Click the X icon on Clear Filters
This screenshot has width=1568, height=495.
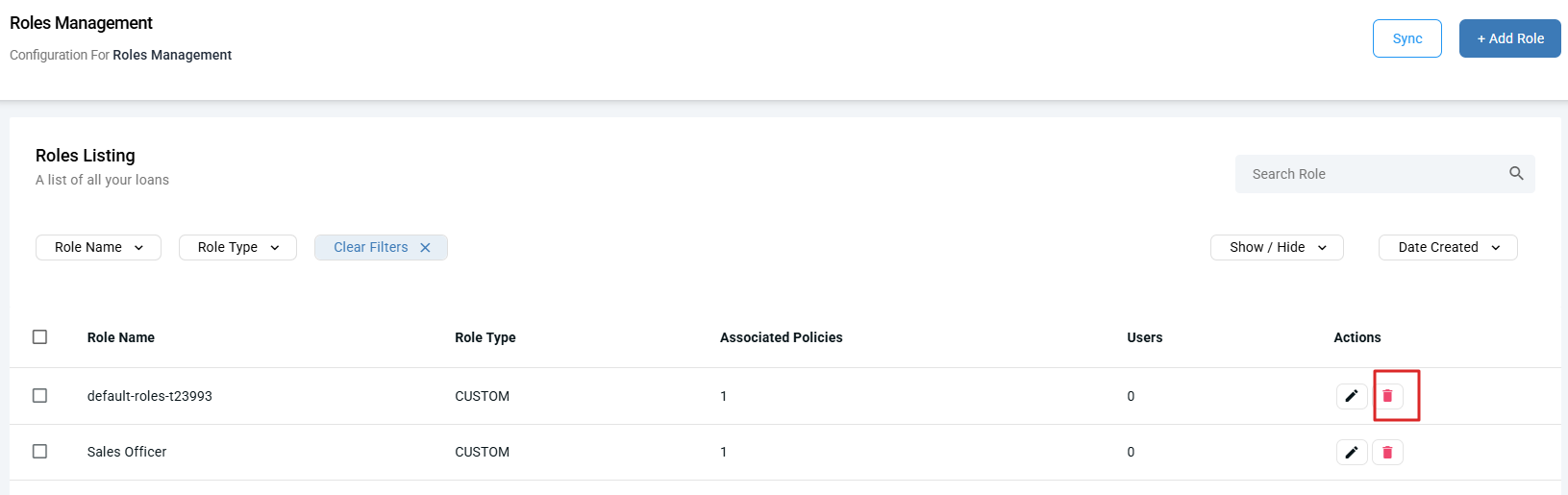(425, 247)
